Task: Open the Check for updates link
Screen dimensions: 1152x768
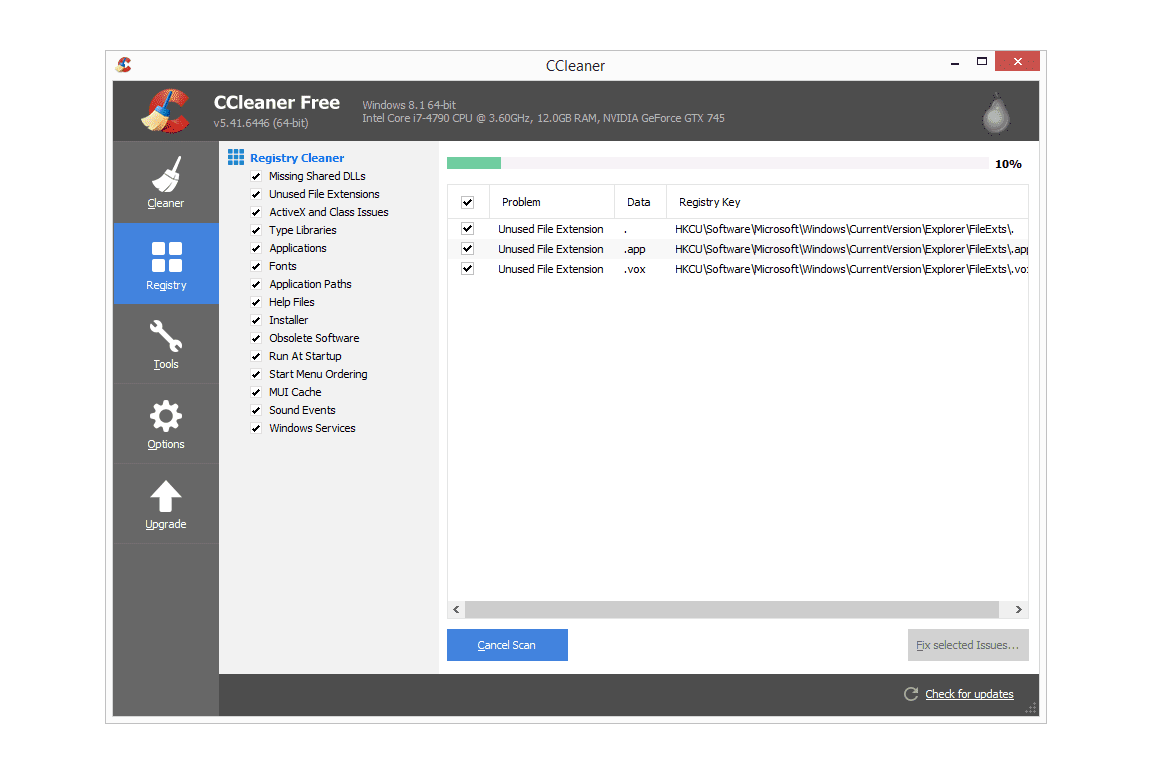Action: pyautogui.click(x=969, y=694)
